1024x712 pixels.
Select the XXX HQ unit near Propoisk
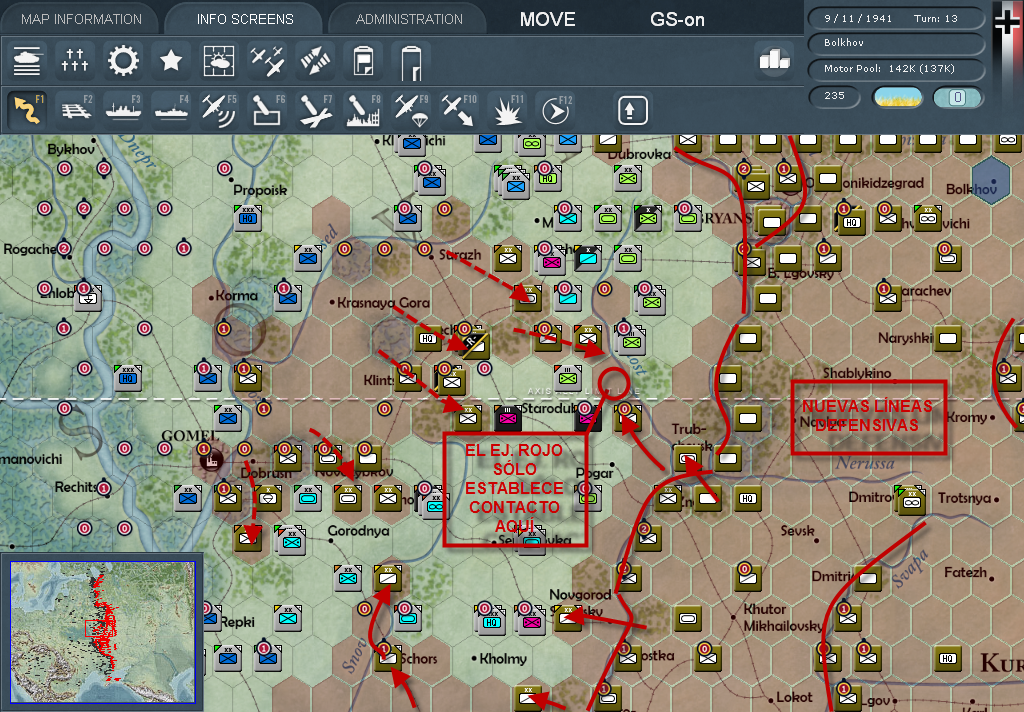tap(248, 218)
